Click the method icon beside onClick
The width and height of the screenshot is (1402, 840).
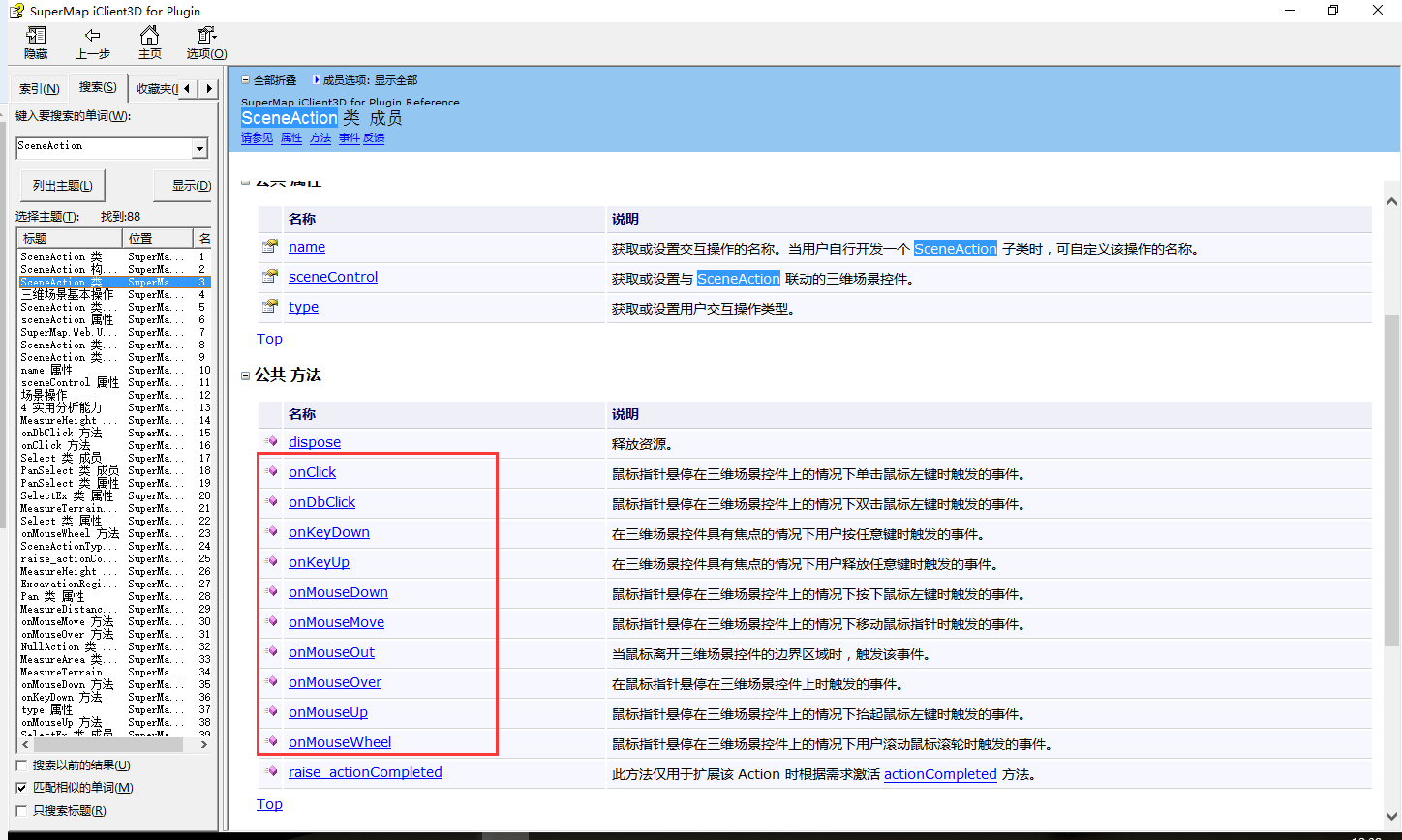271,472
